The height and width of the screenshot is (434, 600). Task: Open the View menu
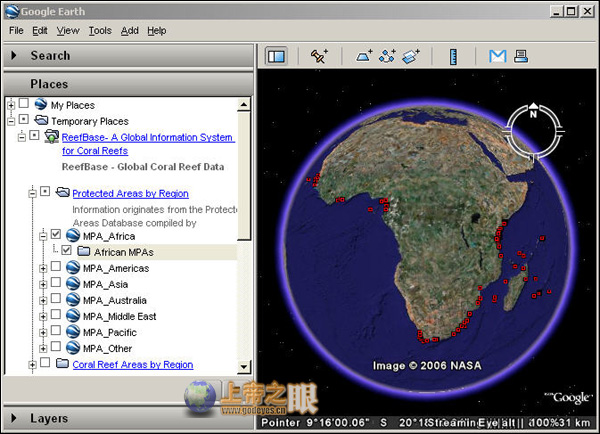(x=68, y=31)
